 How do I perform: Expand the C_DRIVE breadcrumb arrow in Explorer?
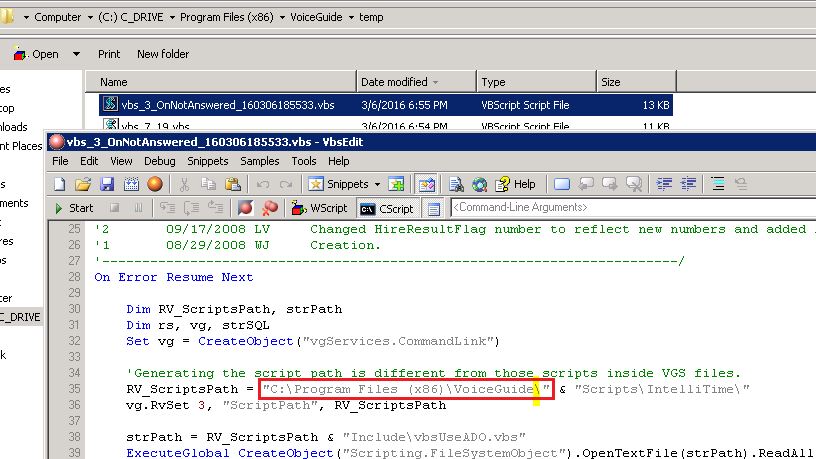coord(172,18)
